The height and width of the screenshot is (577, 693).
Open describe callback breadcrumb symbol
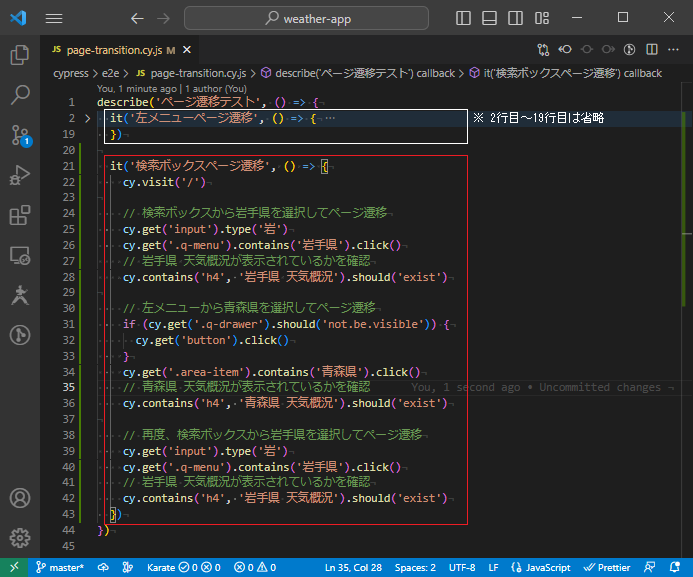pyautogui.click(x=358, y=73)
